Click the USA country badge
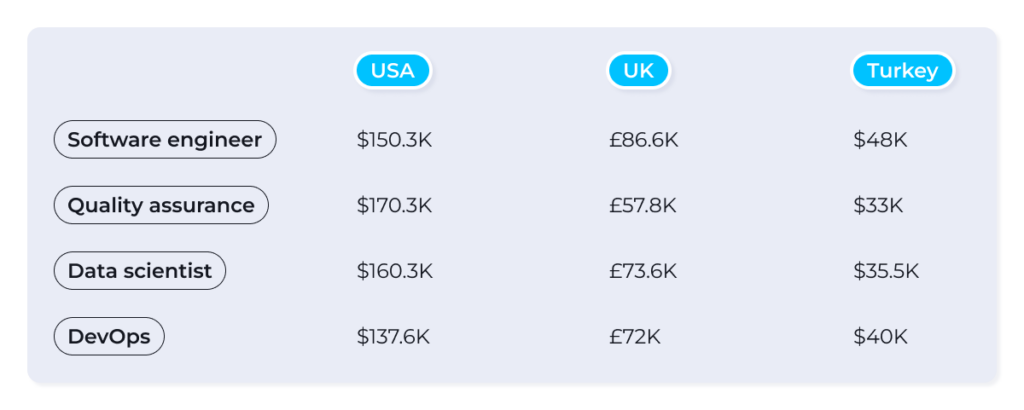 click(x=392, y=71)
